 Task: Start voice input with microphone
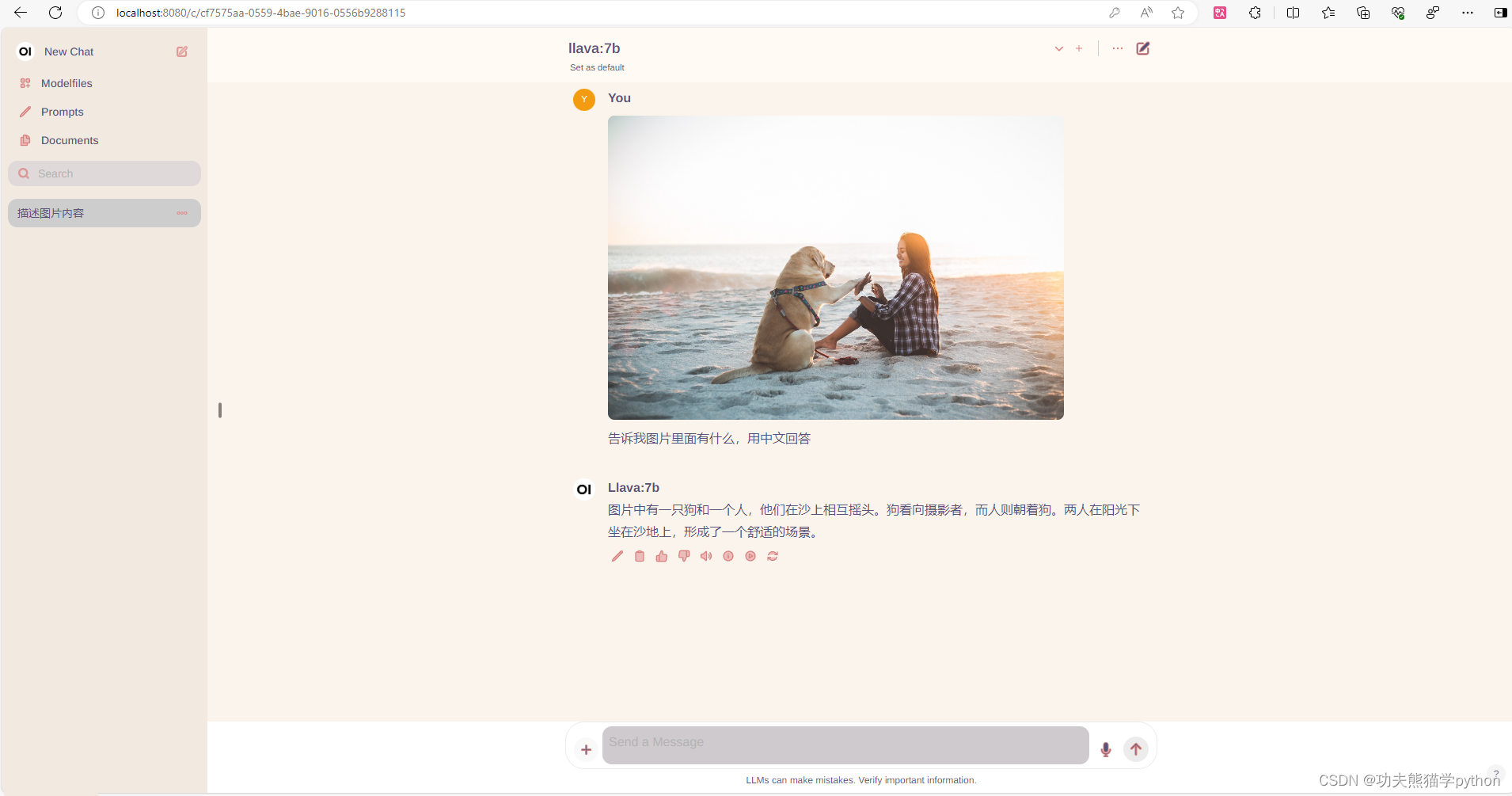click(x=1106, y=749)
